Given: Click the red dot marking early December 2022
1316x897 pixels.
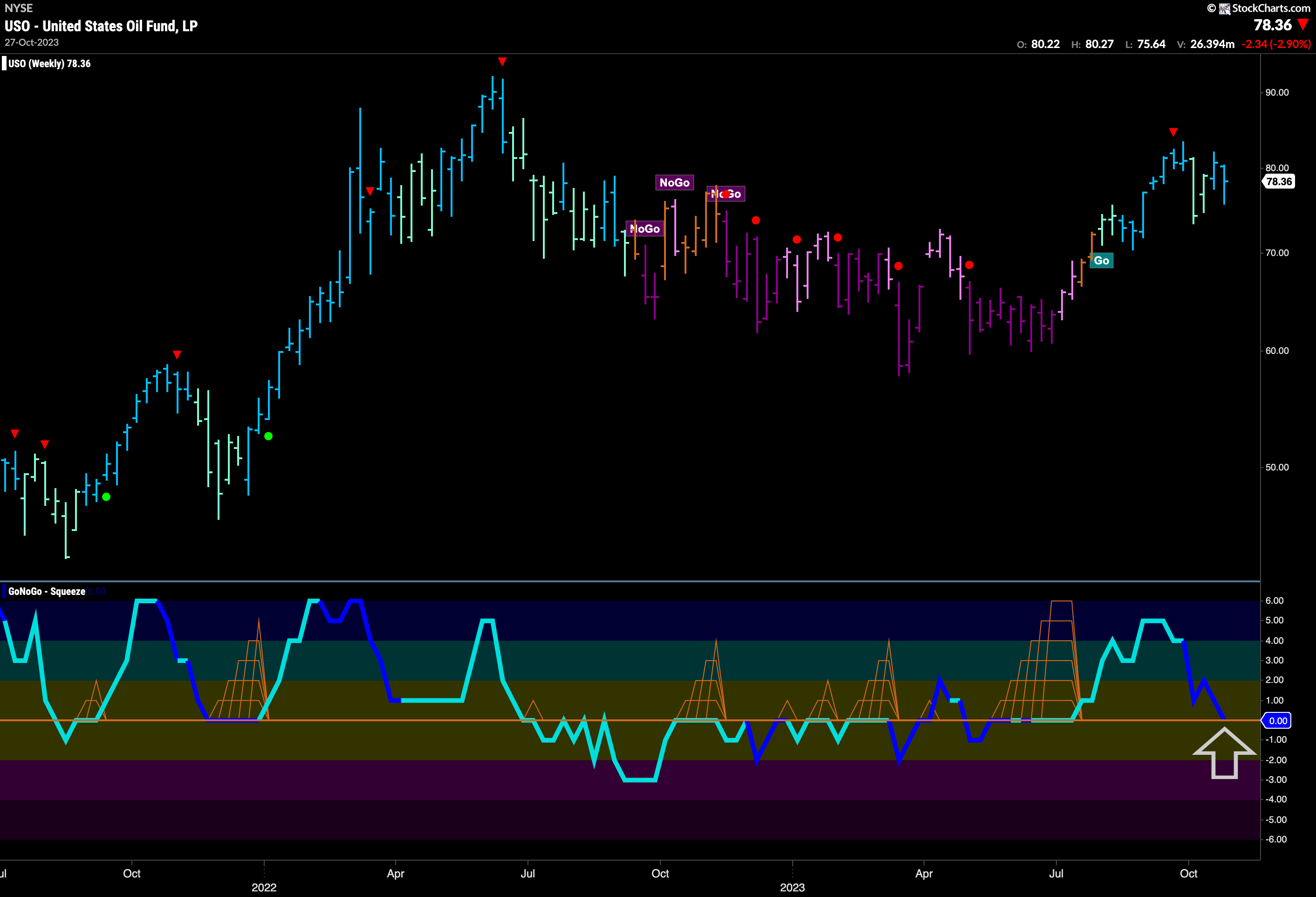Looking at the screenshot, I should pos(756,221).
